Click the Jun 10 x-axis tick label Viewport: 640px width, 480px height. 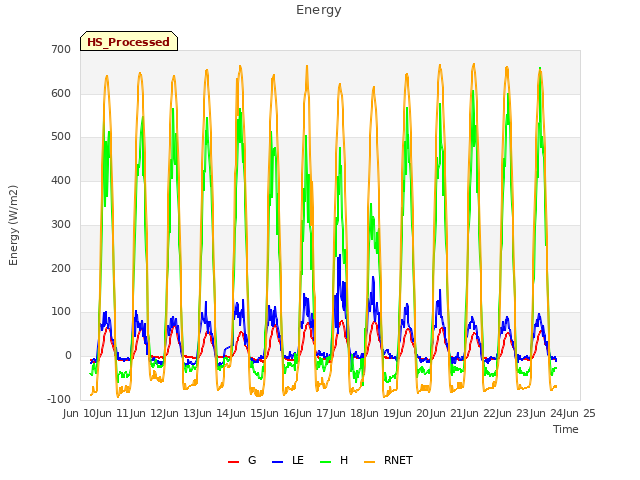tap(81, 413)
